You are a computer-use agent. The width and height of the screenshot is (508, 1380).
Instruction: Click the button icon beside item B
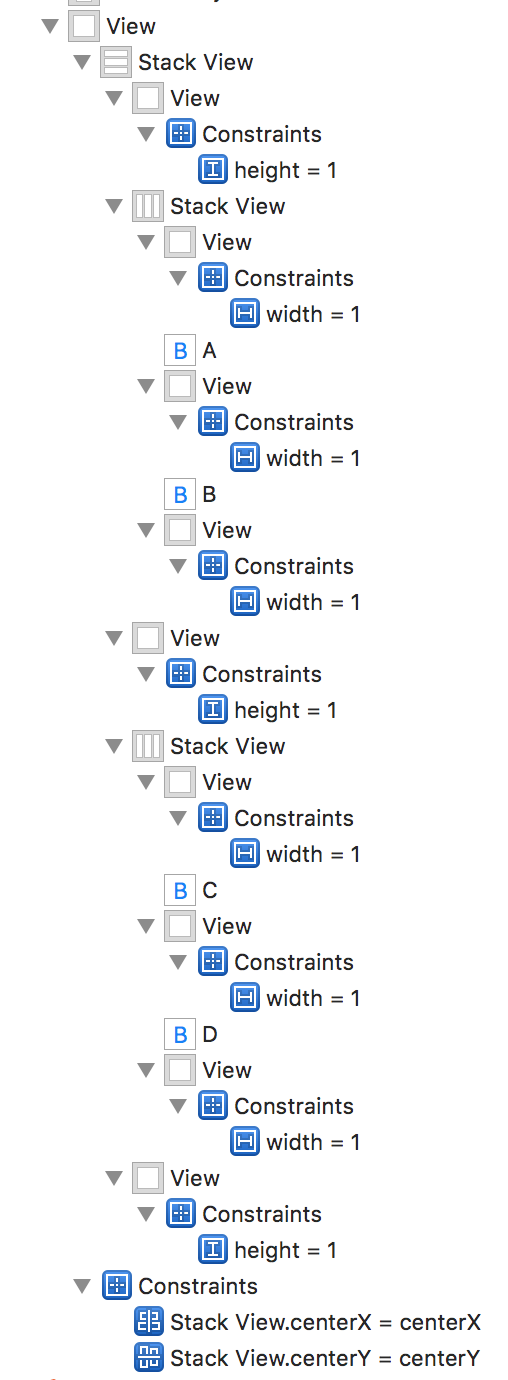(180, 494)
